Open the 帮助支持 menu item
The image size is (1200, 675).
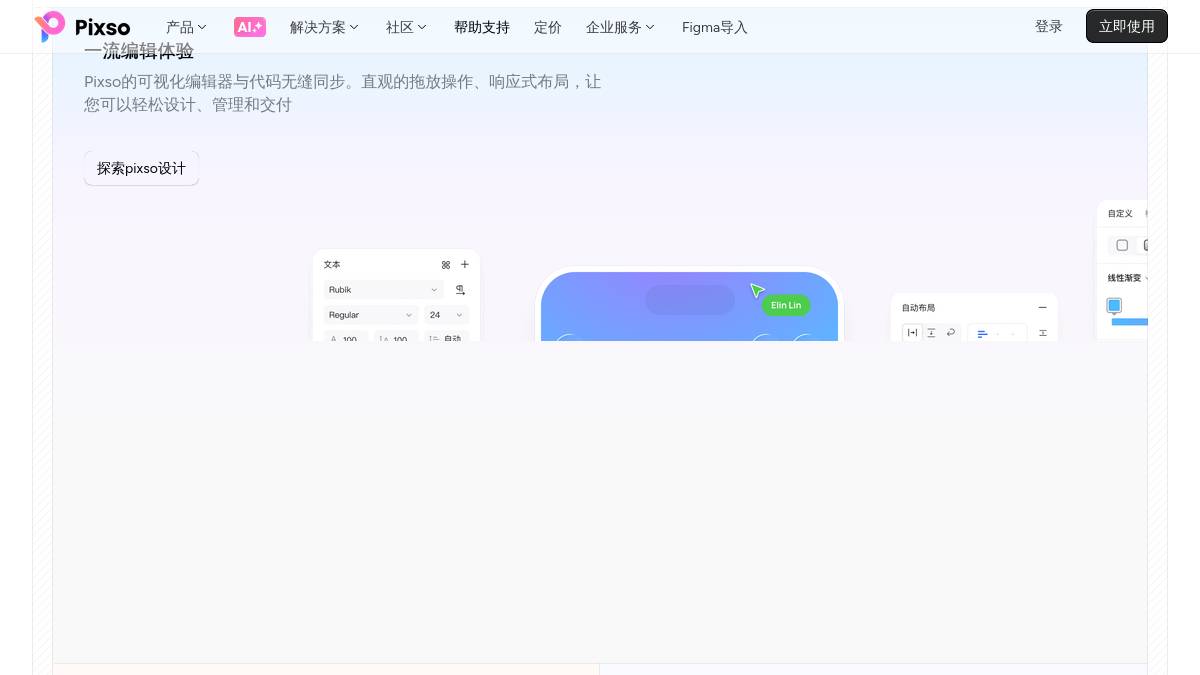click(482, 27)
